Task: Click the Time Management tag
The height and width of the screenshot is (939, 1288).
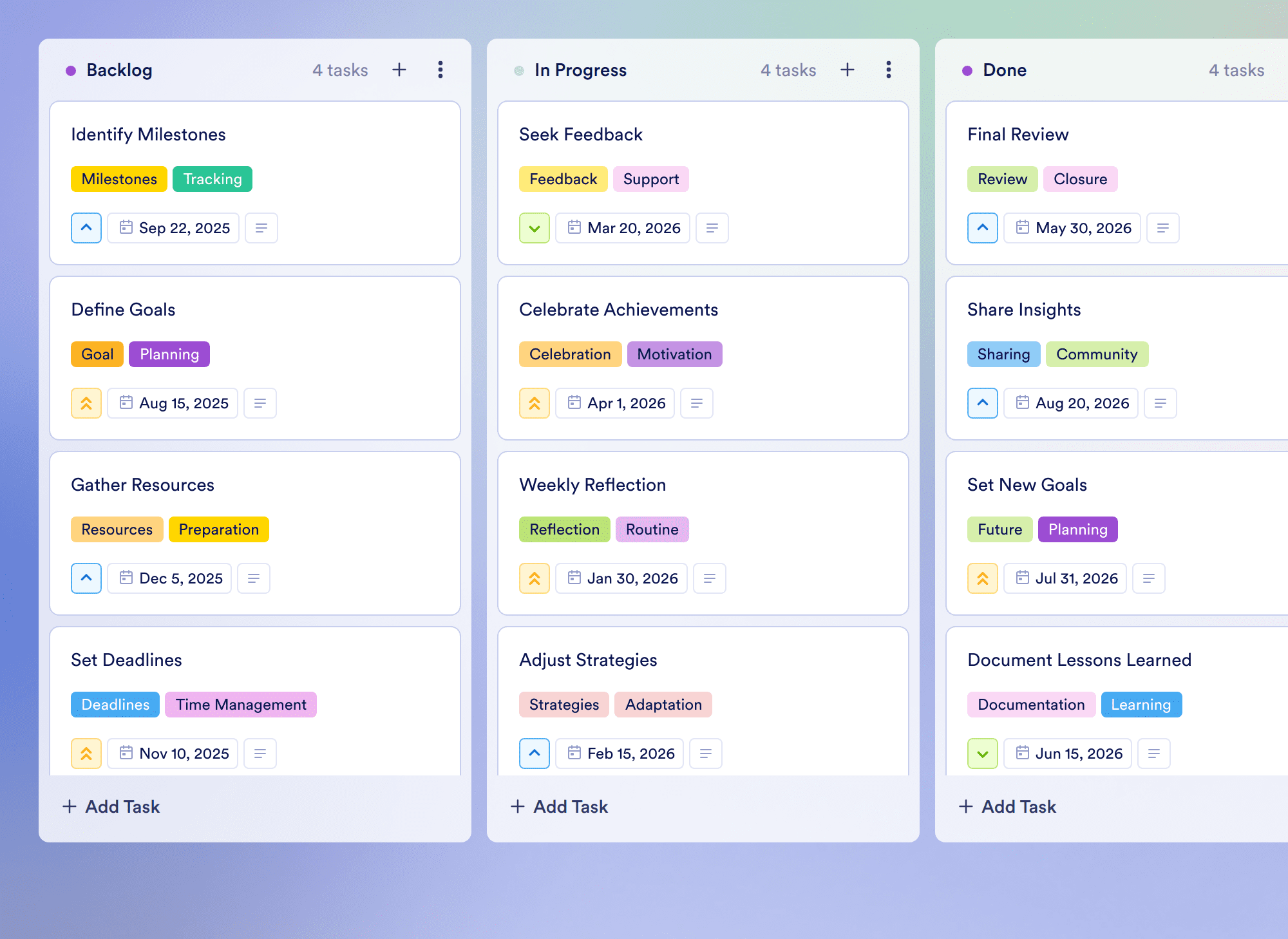Action: (241, 705)
